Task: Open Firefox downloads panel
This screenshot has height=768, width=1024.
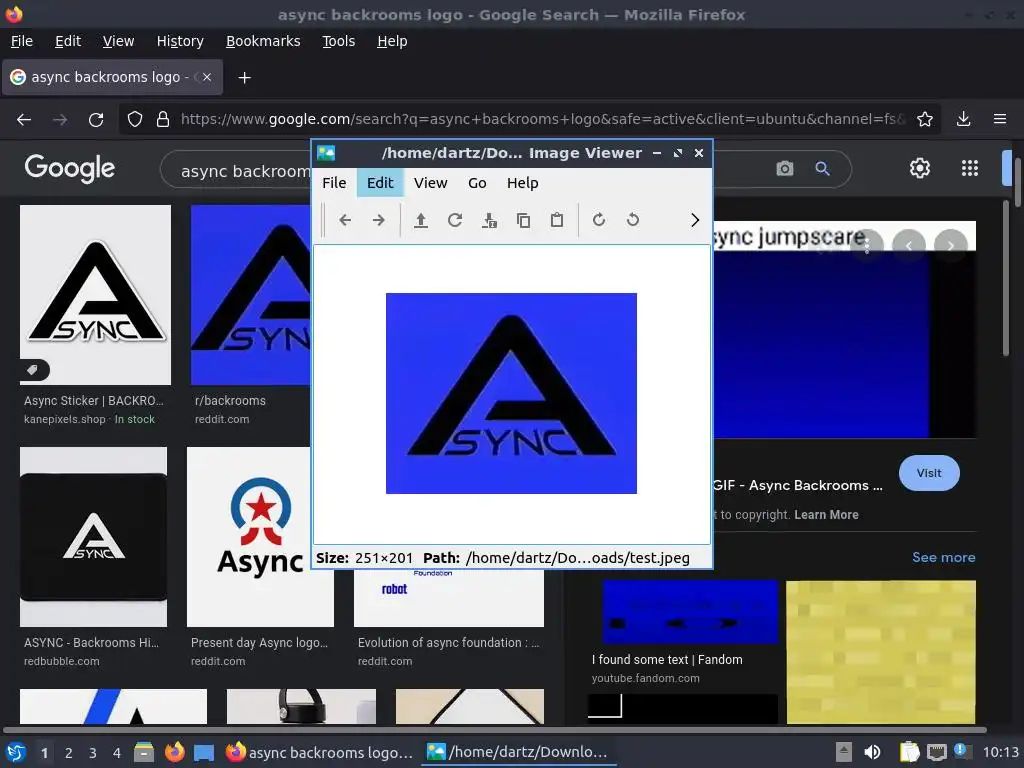Action: [963, 120]
